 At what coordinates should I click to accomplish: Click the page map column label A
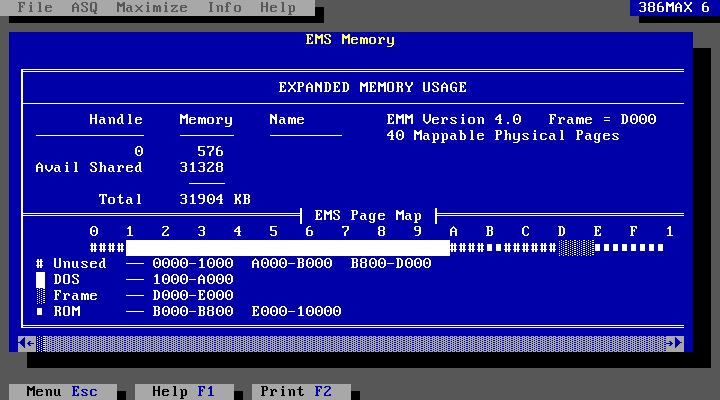pyautogui.click(x=454, y=231)
